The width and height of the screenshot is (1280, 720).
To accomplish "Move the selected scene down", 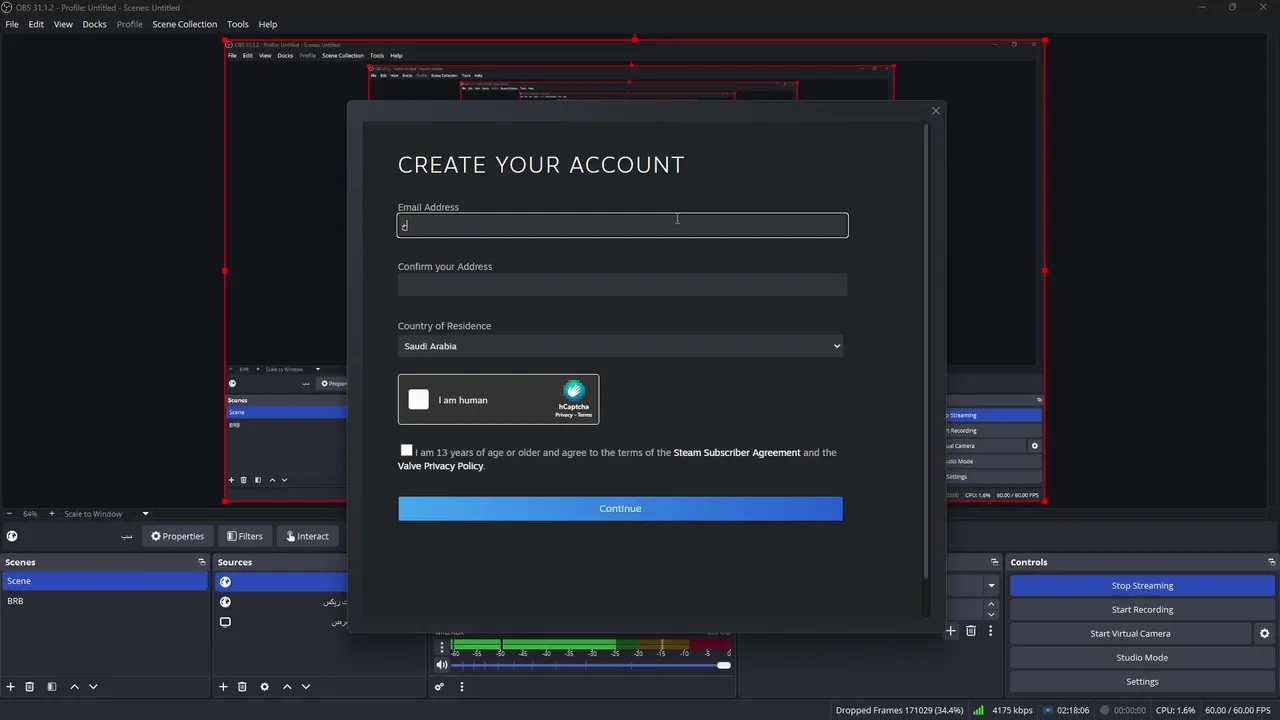I will [x=93, y=687].
